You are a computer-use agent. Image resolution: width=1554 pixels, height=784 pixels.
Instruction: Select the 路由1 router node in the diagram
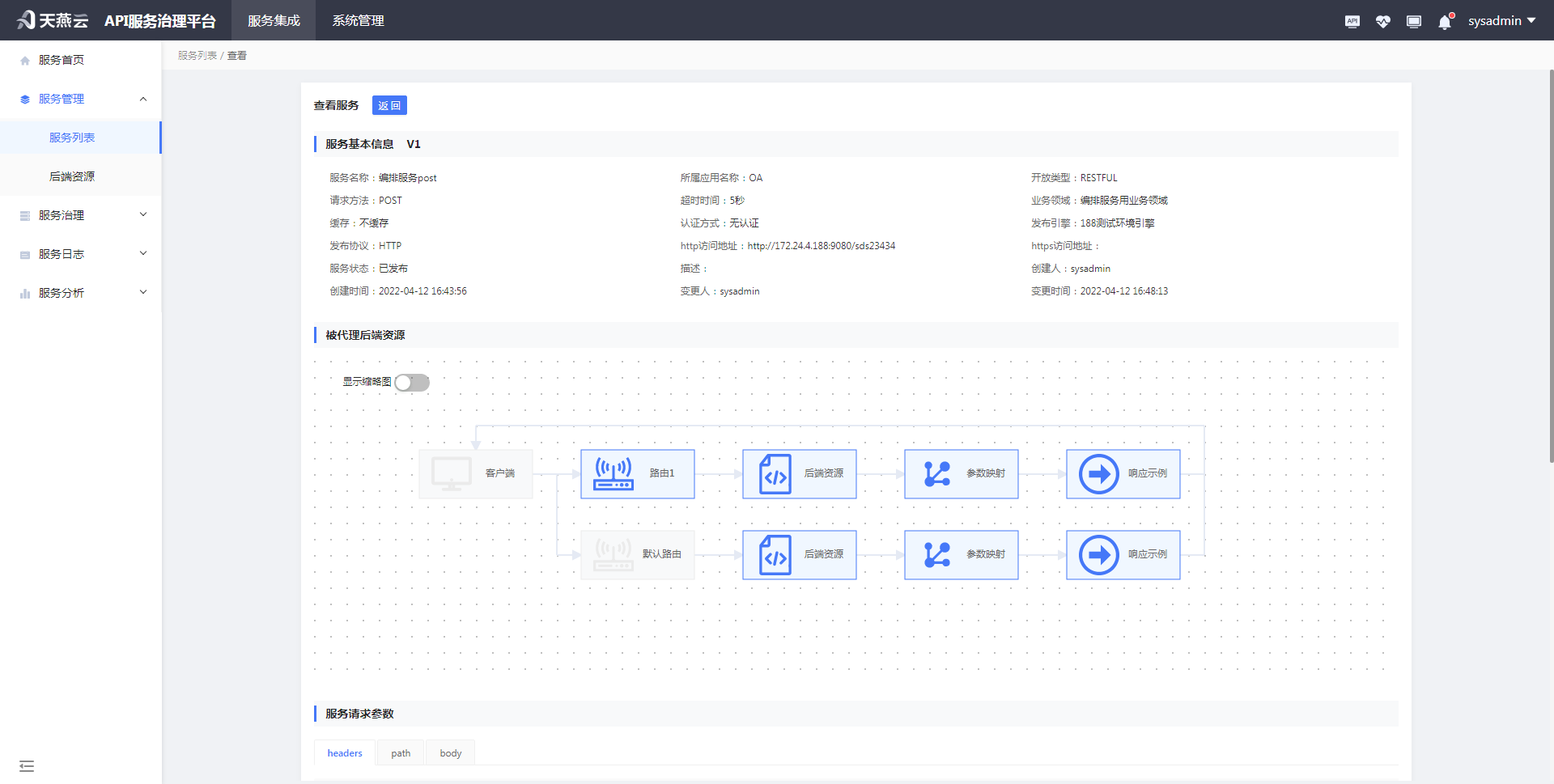[x=637, y=473]
